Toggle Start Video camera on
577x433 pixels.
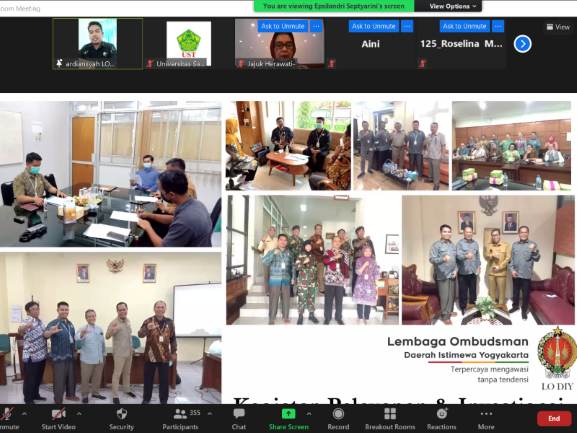[x=58, y=414]
